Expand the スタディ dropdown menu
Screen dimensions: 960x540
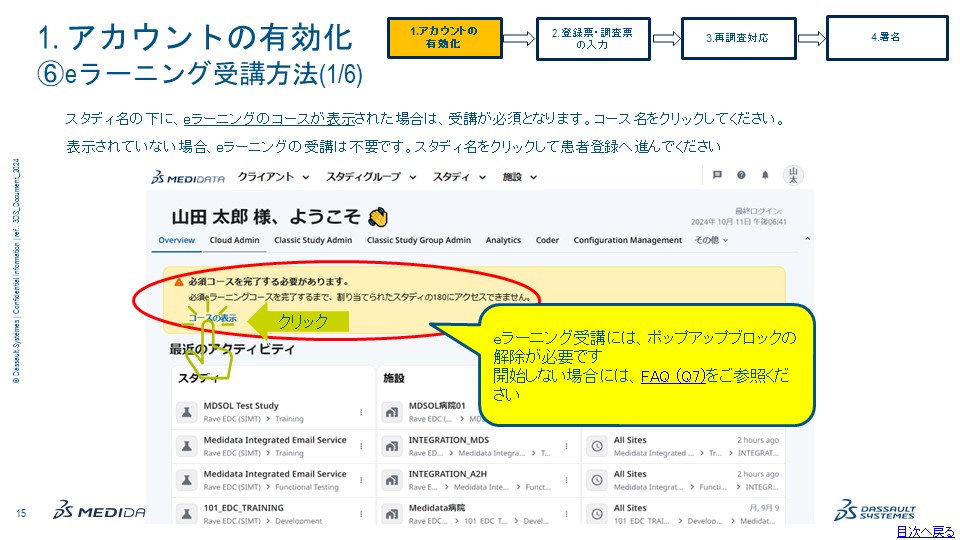459,177
